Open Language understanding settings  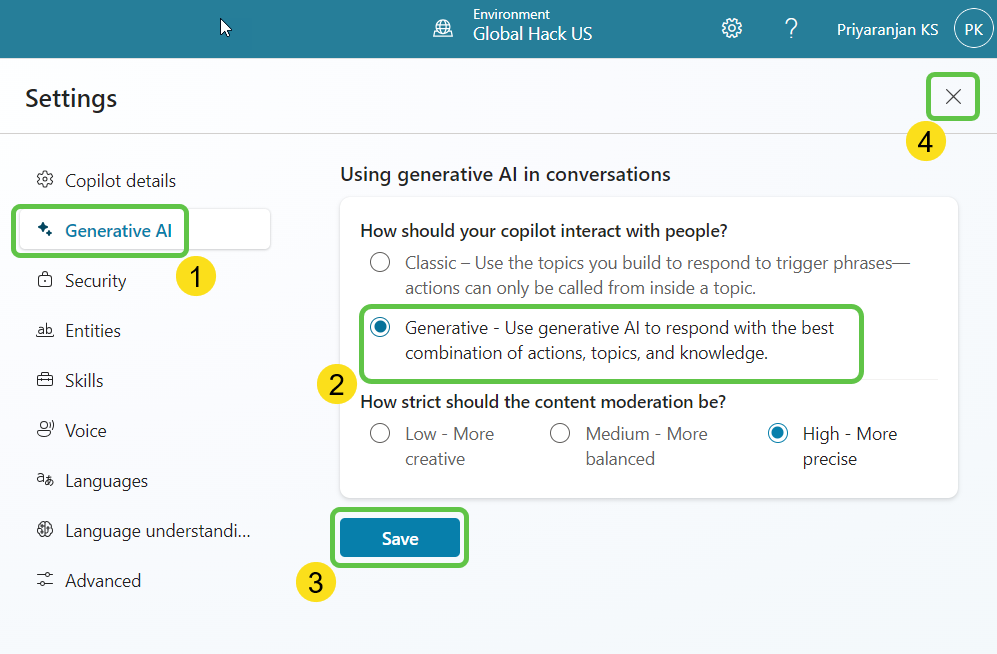157,531
